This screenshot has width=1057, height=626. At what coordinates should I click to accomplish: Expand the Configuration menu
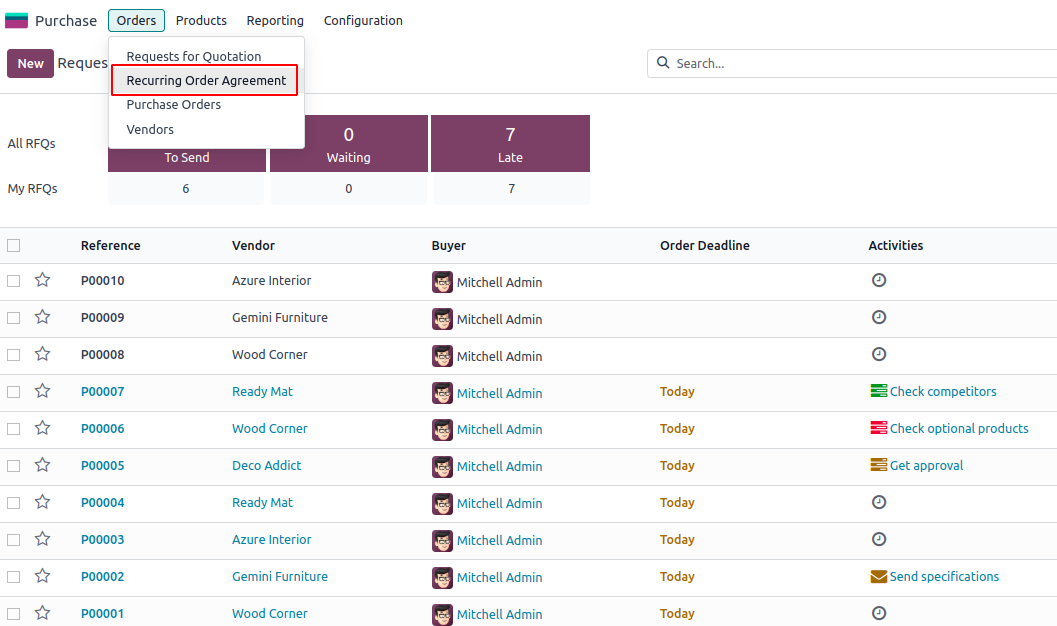point(363,20)
